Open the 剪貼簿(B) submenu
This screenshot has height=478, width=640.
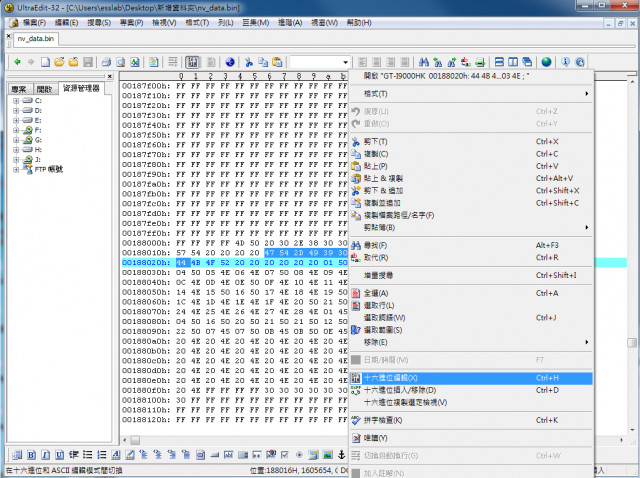471,227
